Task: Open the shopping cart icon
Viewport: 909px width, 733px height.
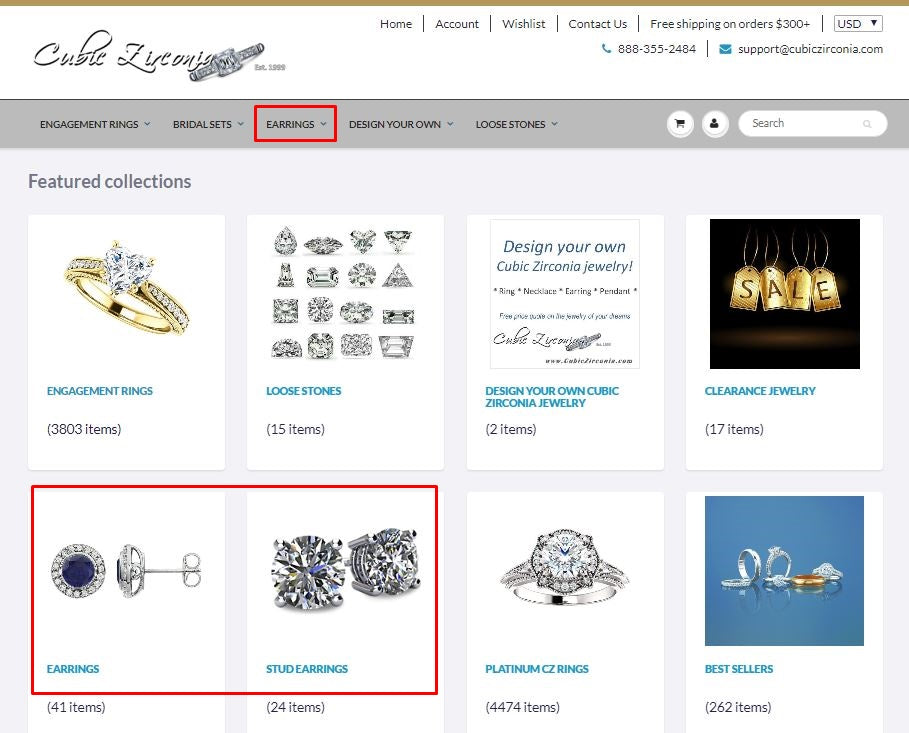Action: click(x=680, y=124)
